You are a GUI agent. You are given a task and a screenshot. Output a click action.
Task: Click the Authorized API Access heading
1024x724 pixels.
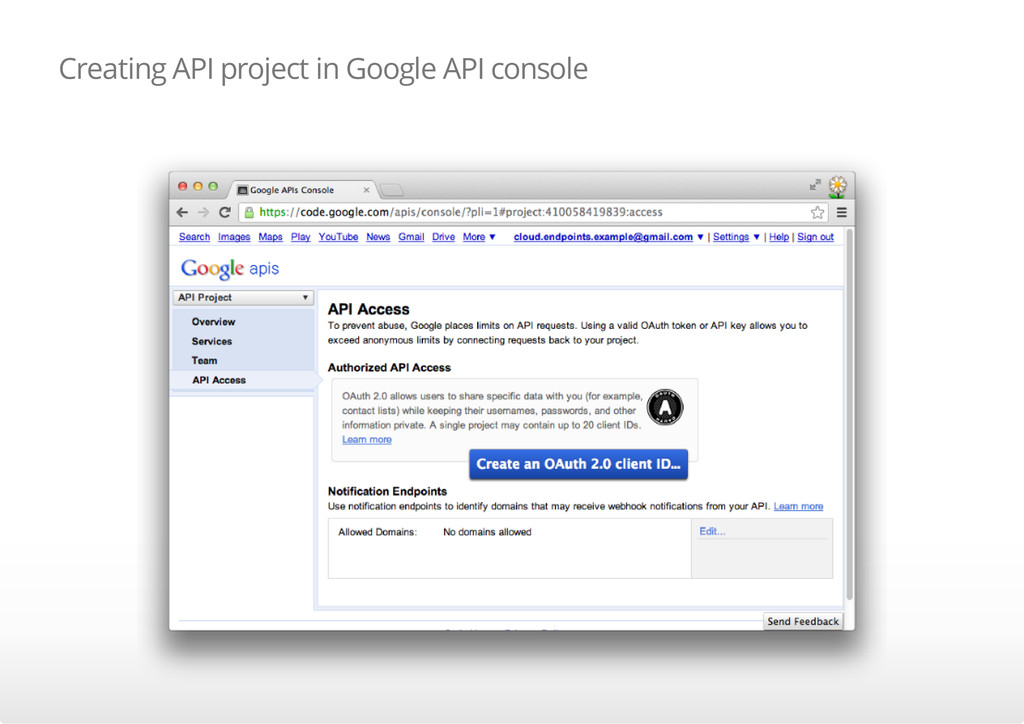pos(389,368)
